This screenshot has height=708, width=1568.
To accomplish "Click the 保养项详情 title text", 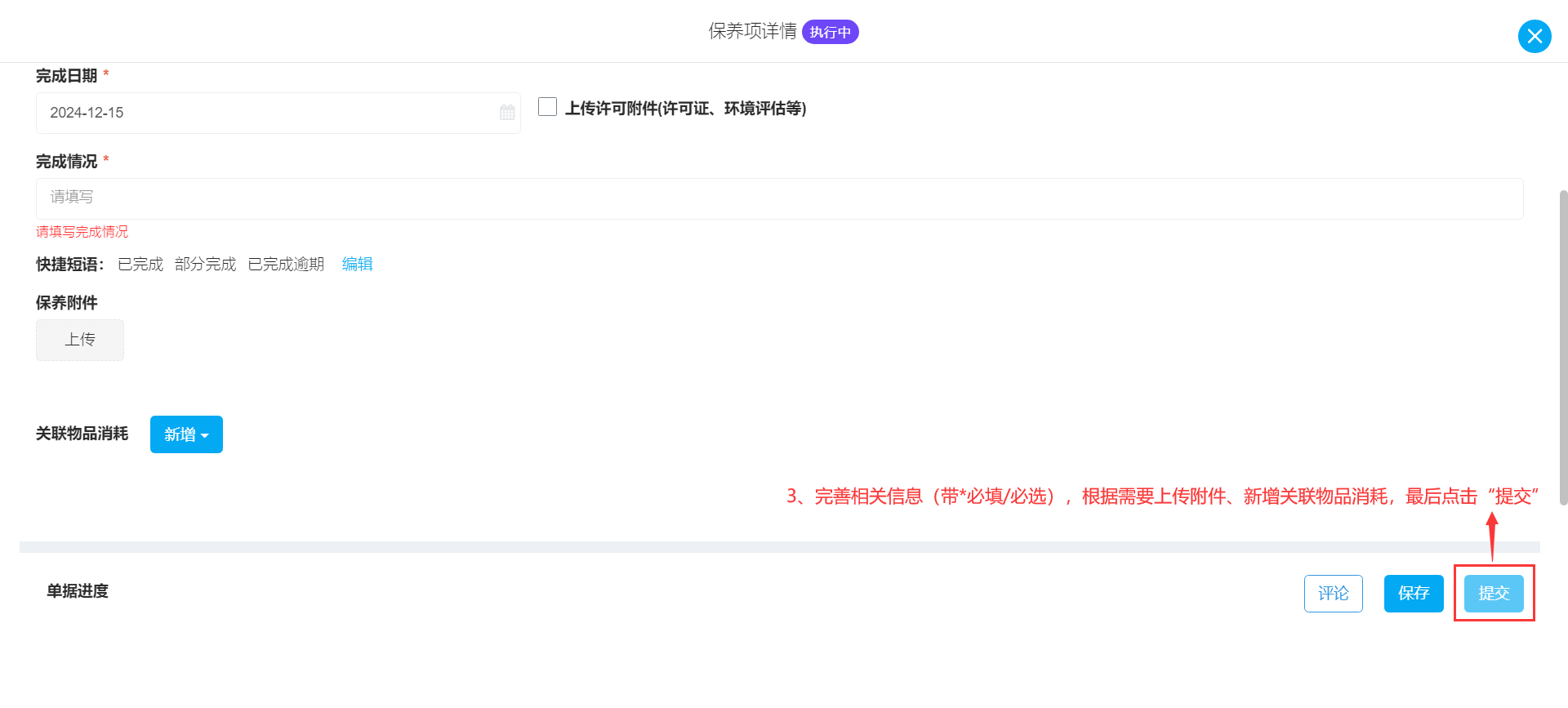I will (752, 31).
